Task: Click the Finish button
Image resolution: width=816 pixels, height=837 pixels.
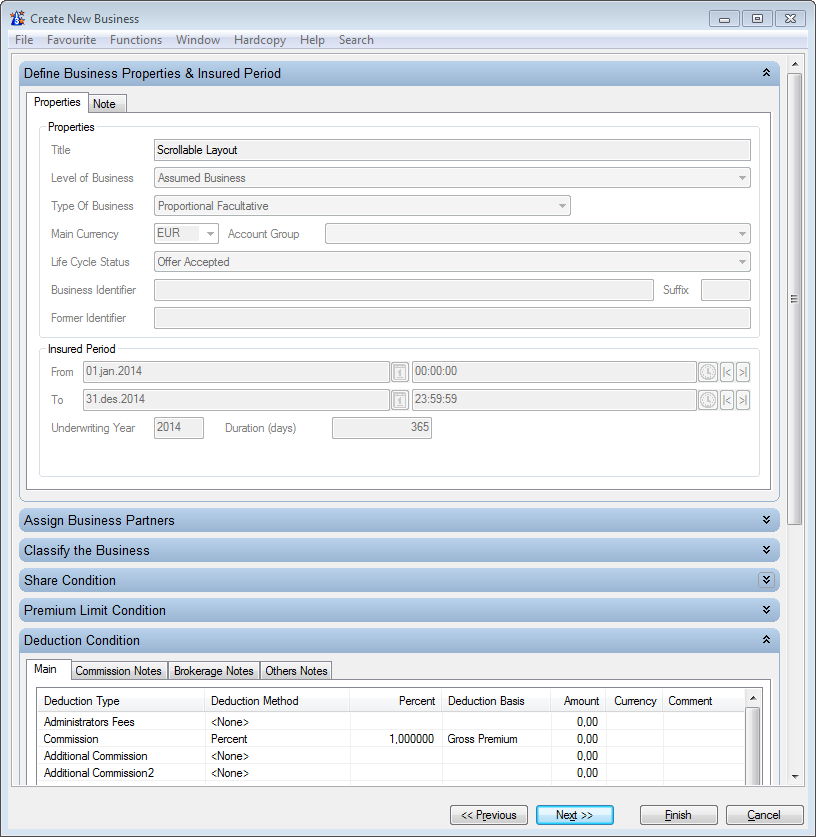Action: click(x=678, y=814)
